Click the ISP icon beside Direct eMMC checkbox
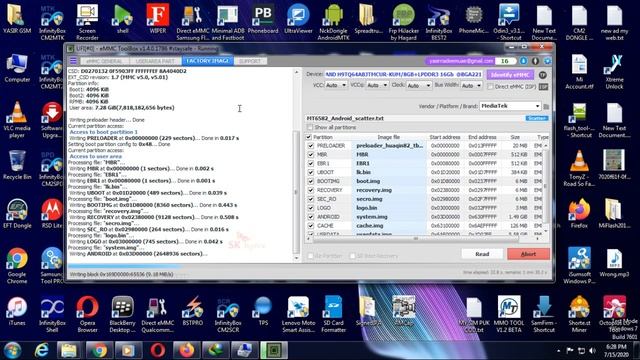The width and height of the screenshot is (640, 360). 543,87
